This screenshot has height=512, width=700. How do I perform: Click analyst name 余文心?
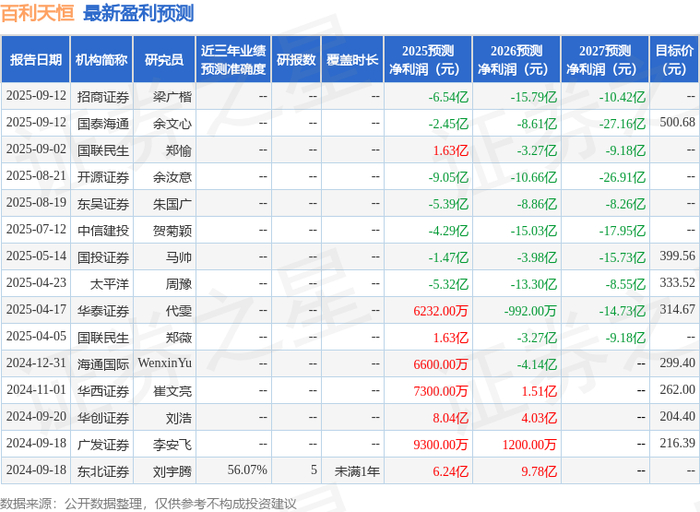[x=172, y=124]
